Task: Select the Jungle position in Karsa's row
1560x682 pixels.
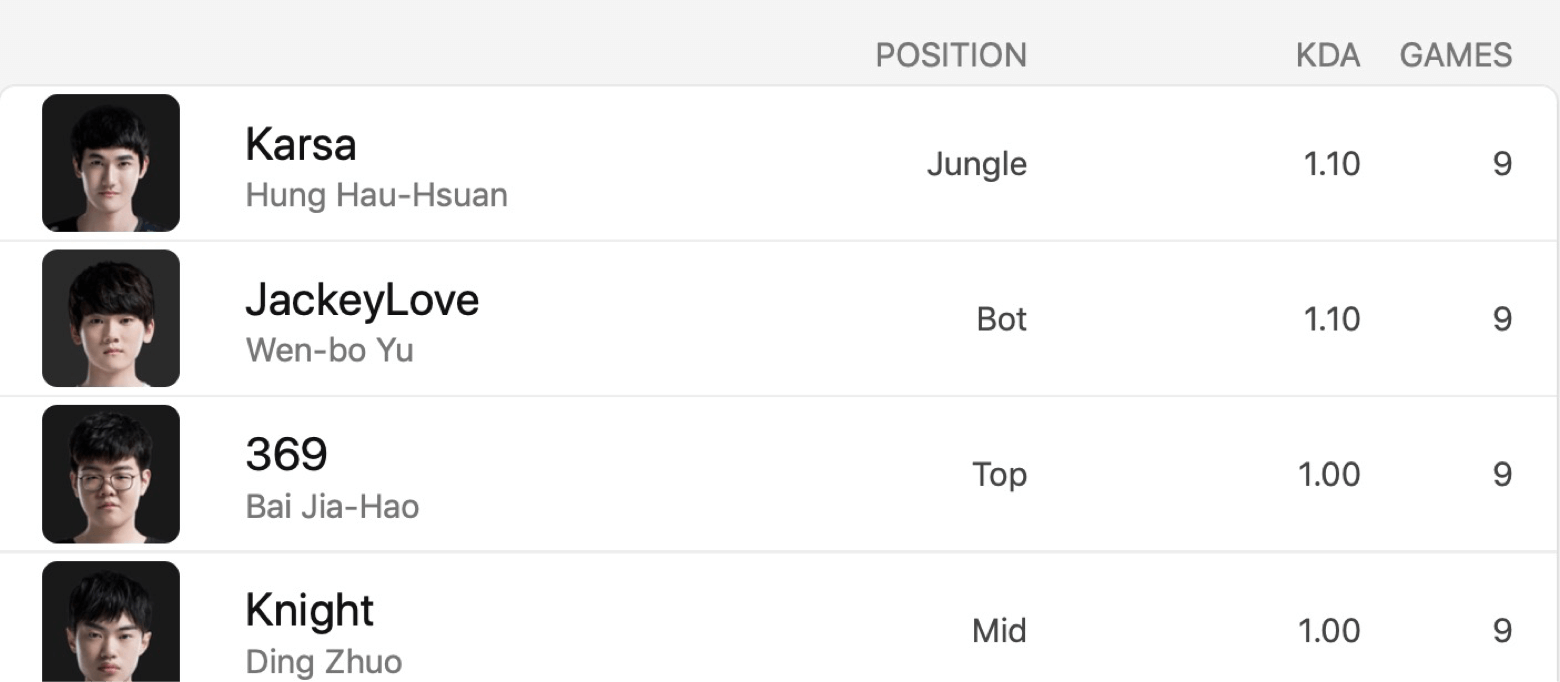Action: 977,164
